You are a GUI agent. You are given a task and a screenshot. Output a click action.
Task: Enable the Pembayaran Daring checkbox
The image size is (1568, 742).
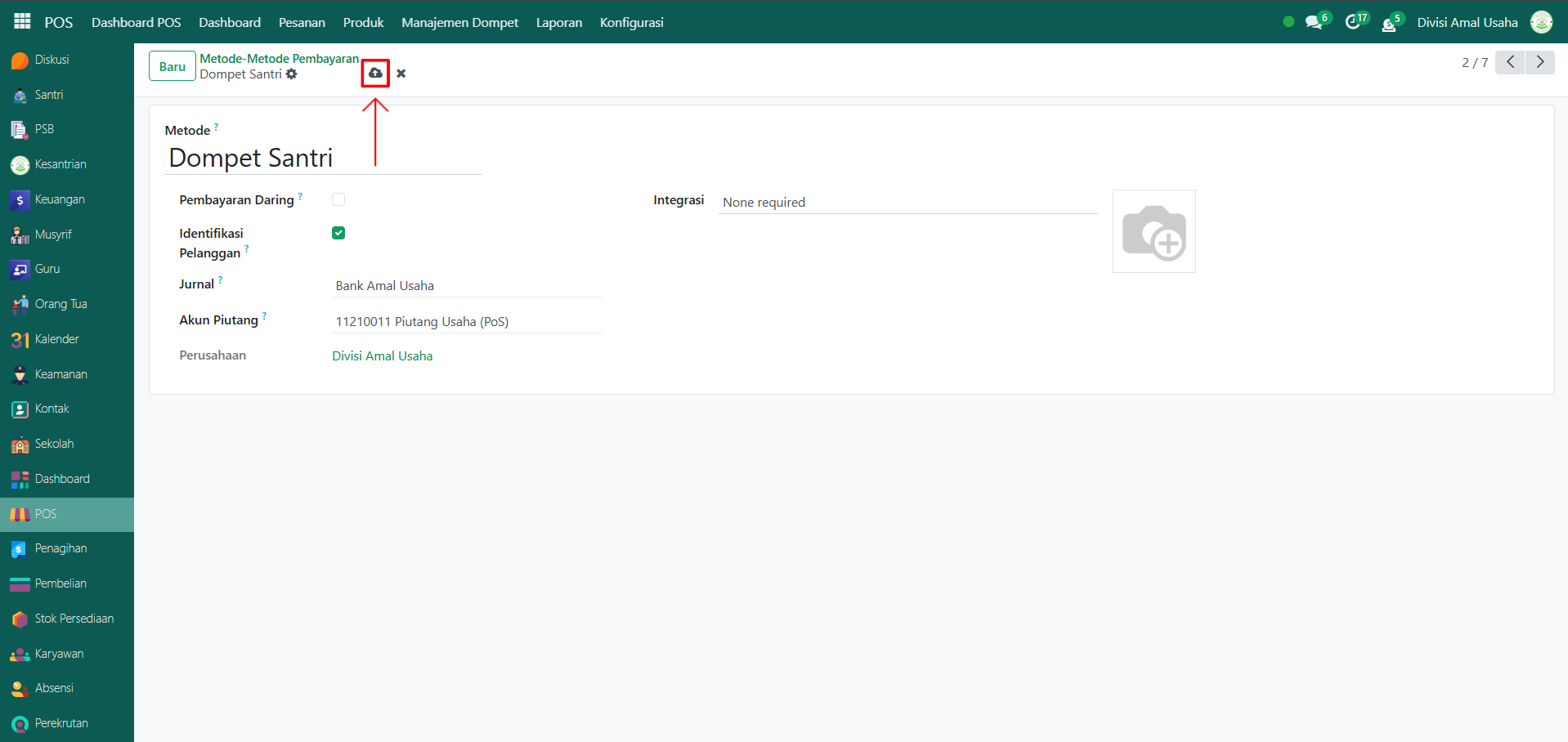pos(338,199)
